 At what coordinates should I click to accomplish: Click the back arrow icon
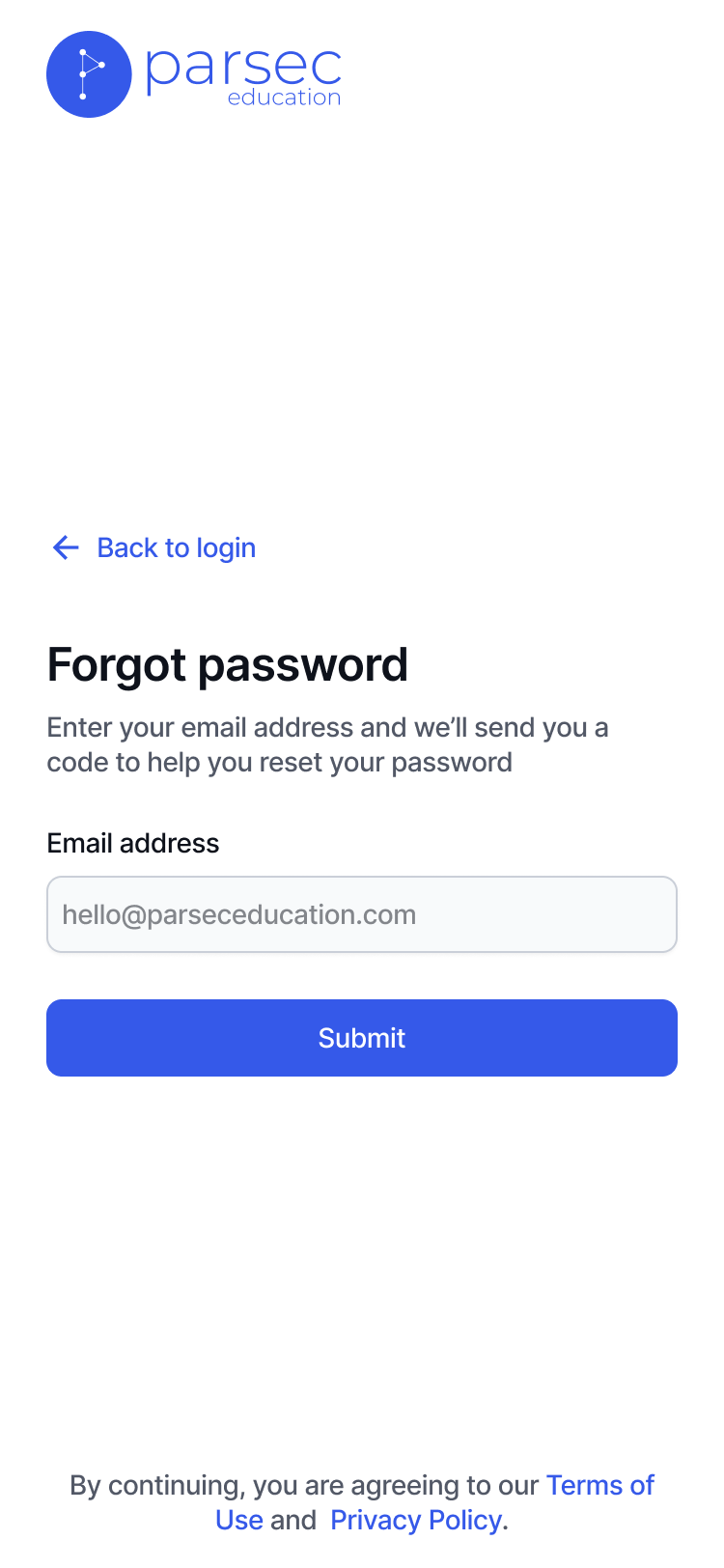65,548
